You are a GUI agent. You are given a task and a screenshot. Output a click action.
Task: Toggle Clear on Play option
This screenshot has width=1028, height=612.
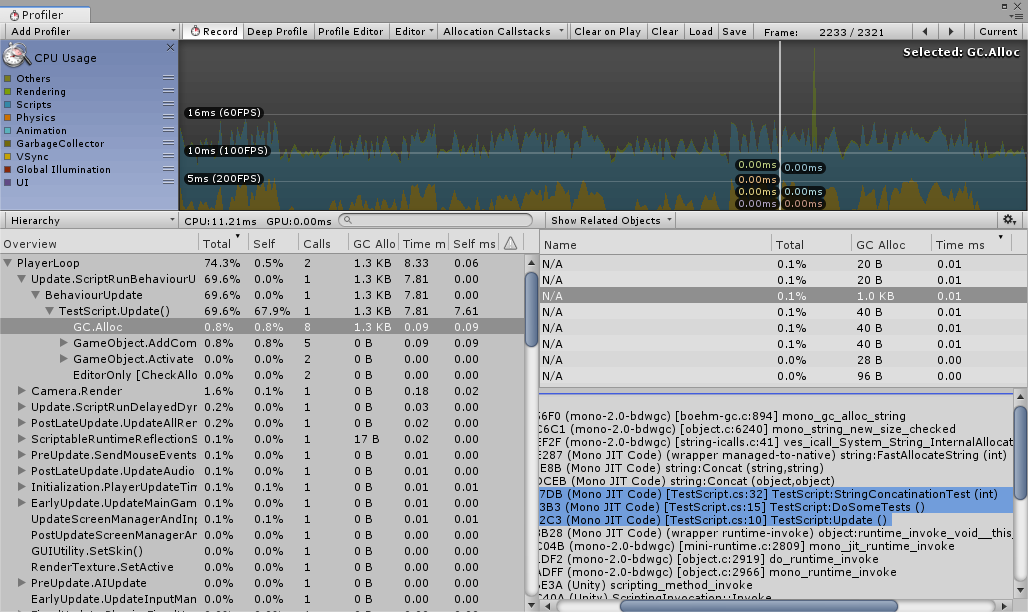point(607,31)
